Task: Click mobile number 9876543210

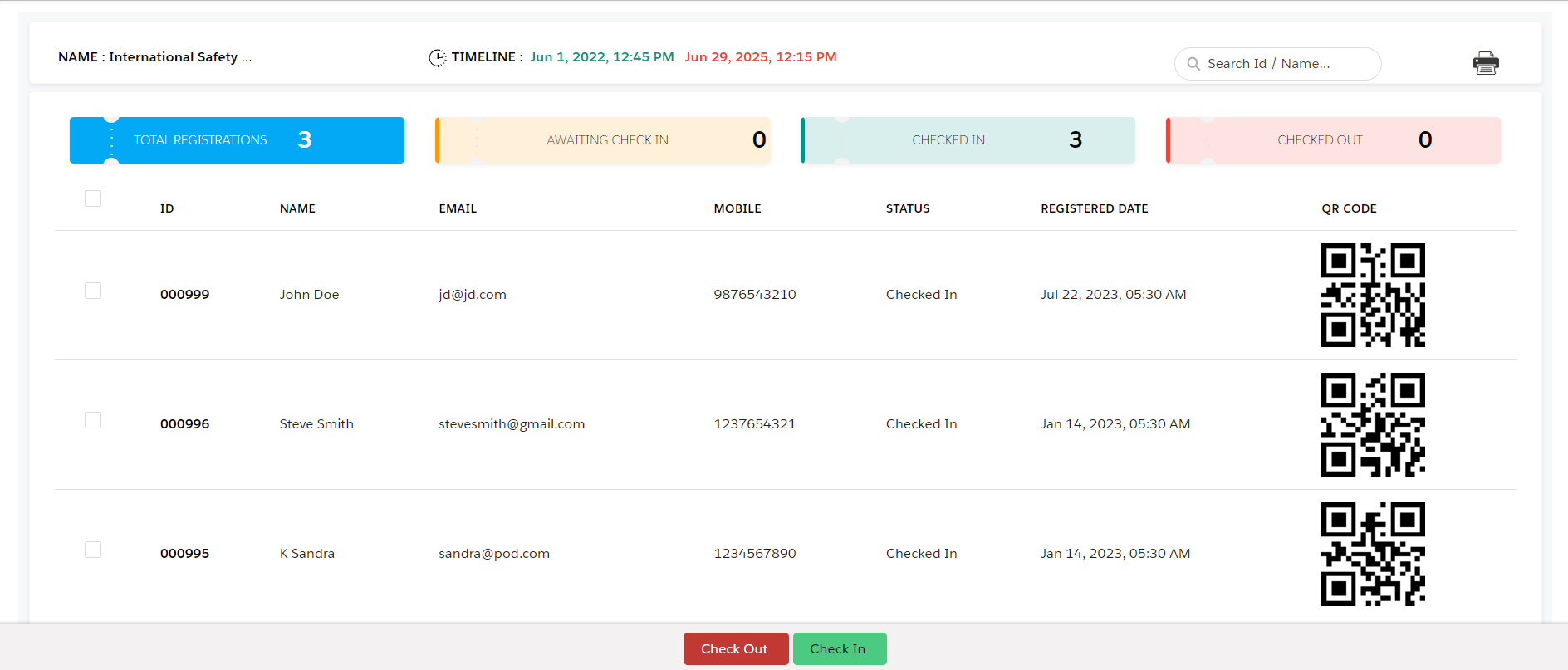Action: point(755,295)
